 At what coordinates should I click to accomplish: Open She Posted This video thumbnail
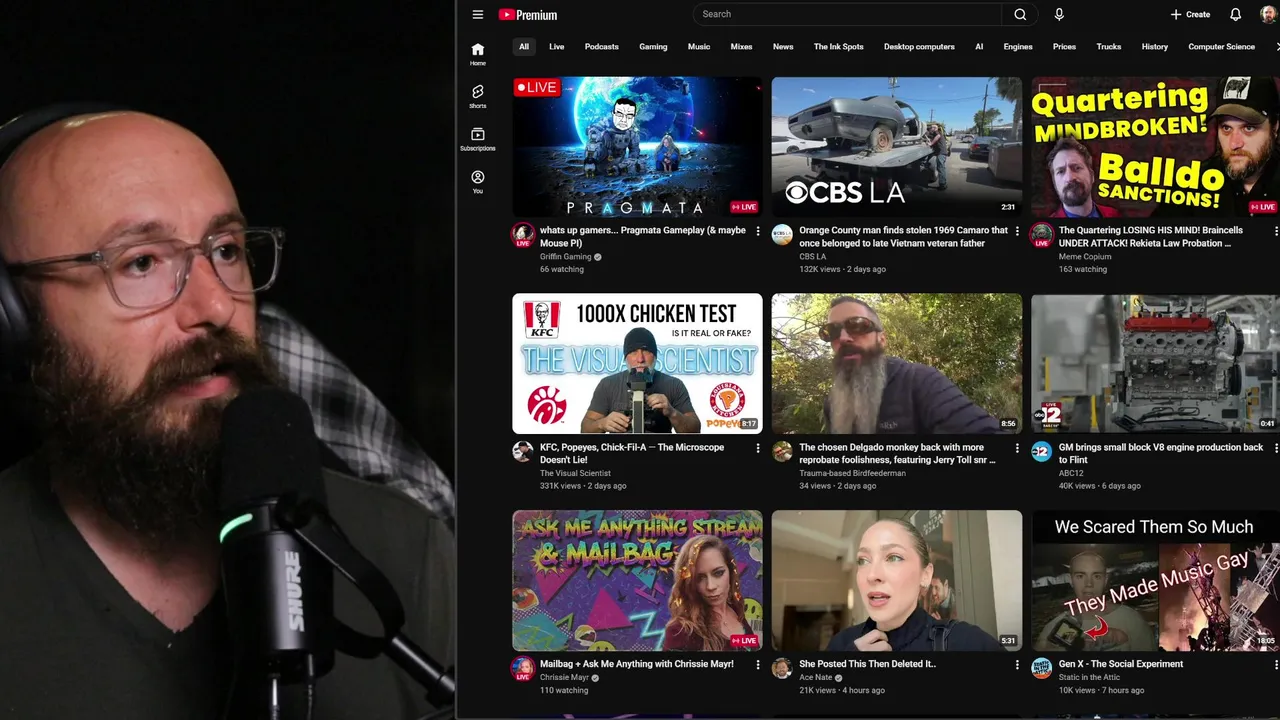click(897, 580)
